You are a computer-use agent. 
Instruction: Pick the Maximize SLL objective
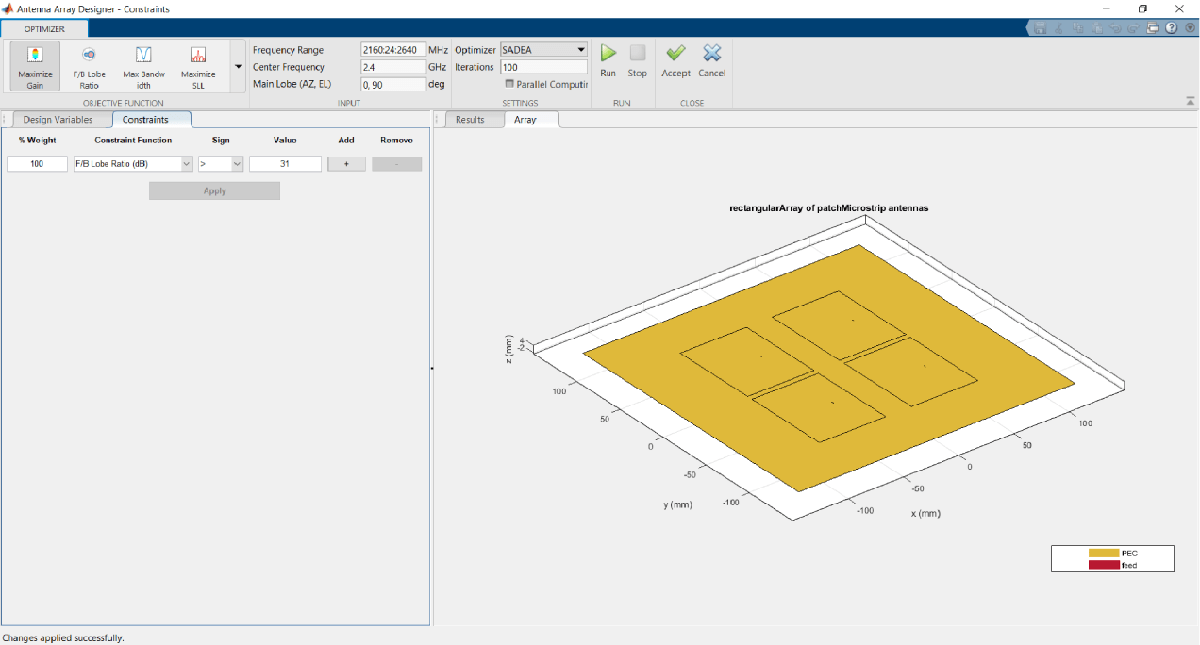(x=198, y=66)
